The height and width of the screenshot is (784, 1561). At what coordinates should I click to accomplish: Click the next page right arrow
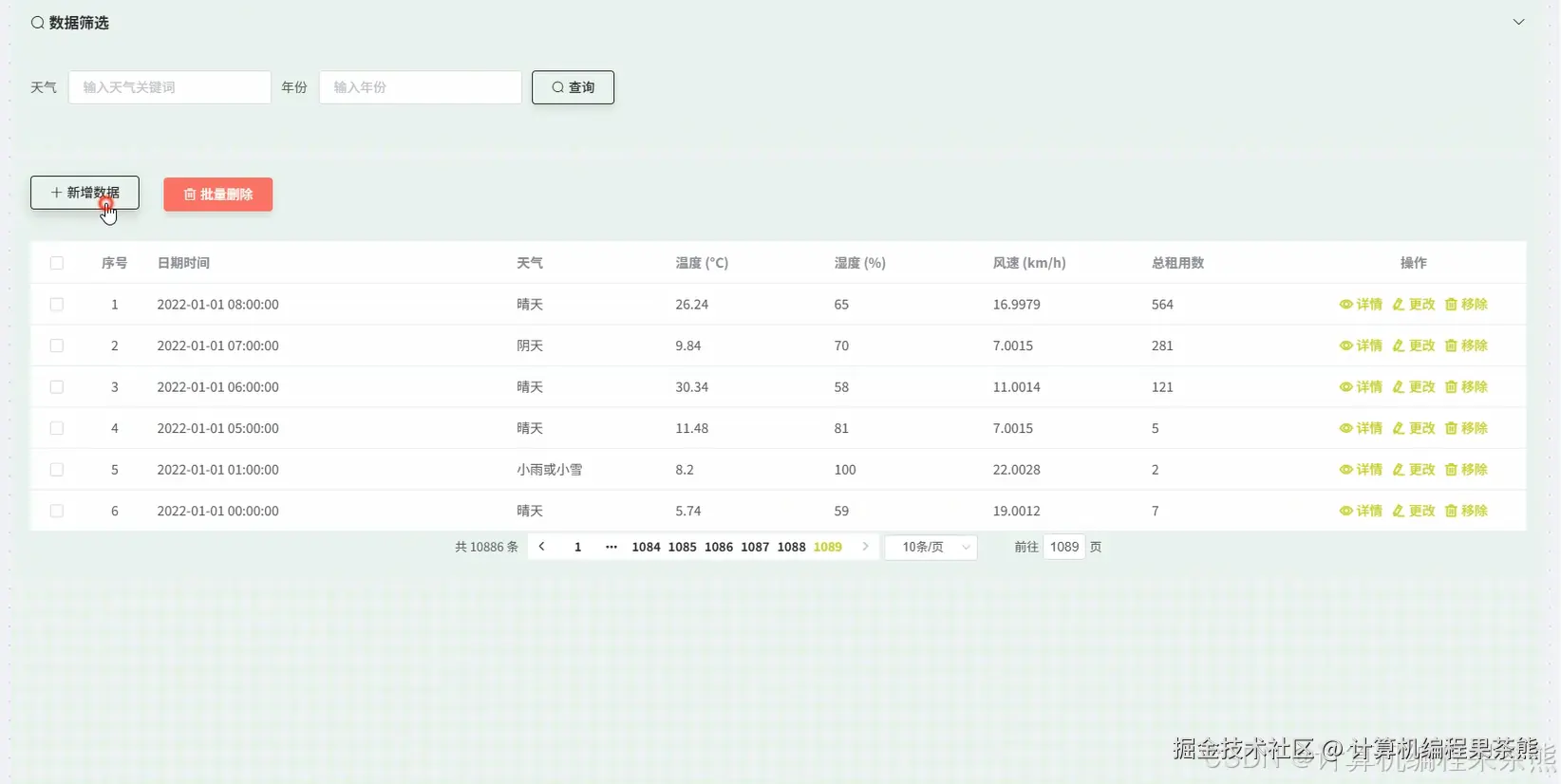point(865,547)
